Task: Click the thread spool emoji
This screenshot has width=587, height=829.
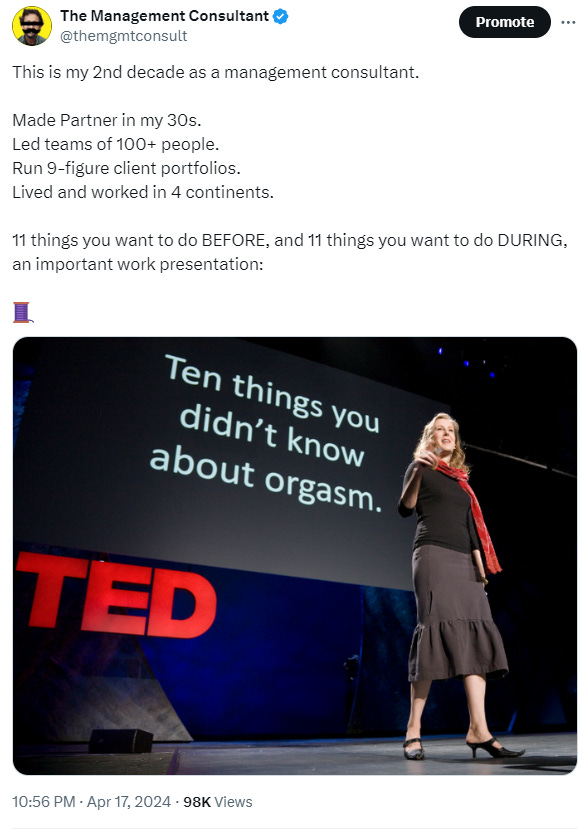Action: 23,312
